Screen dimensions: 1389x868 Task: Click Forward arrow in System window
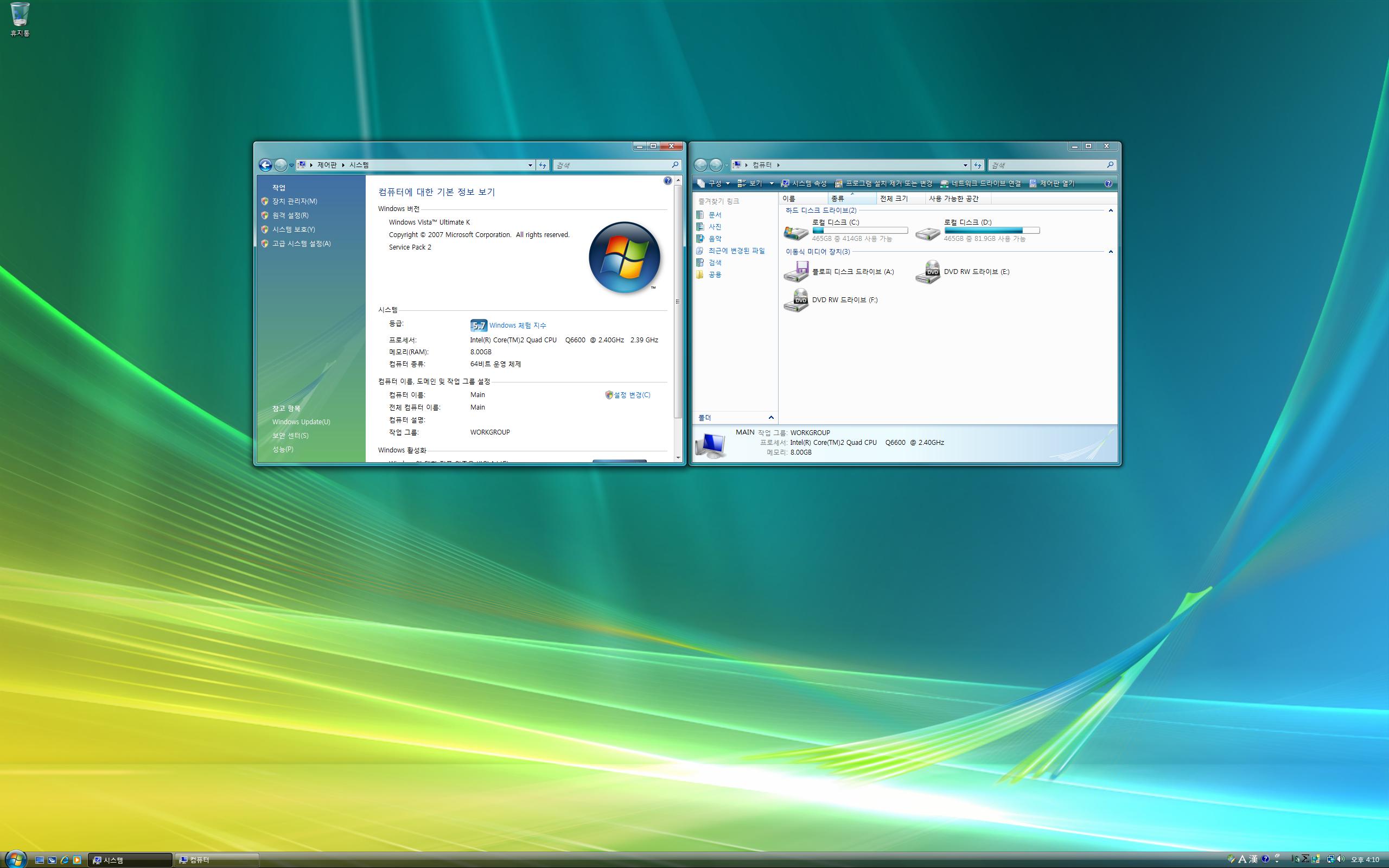(x=280, y=165)
